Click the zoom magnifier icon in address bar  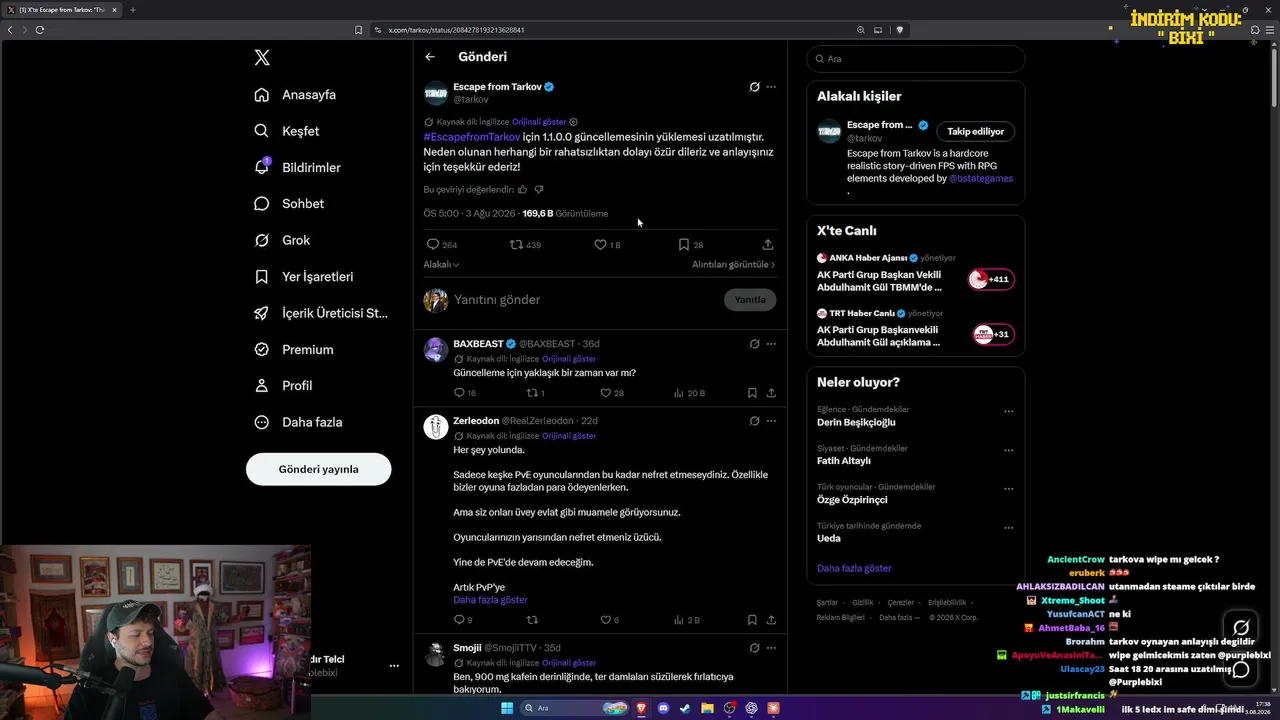tap(861, 30)
